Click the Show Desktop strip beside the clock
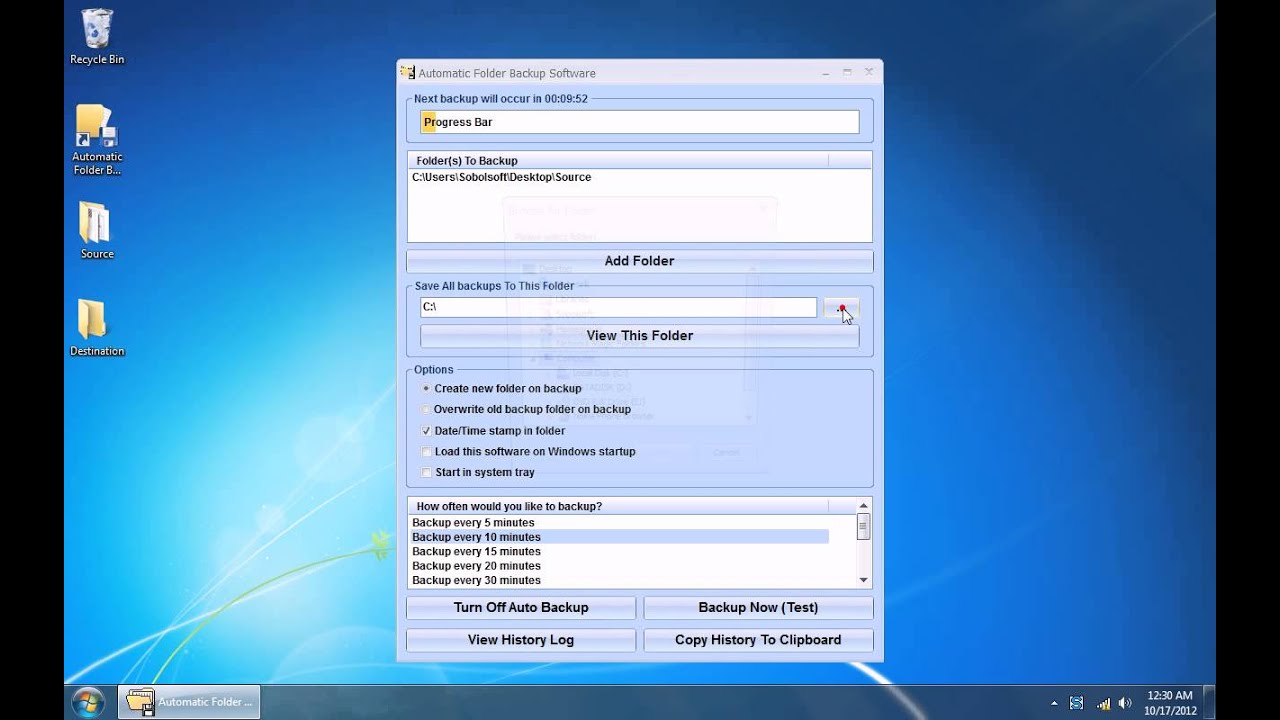 point(1209,702)
